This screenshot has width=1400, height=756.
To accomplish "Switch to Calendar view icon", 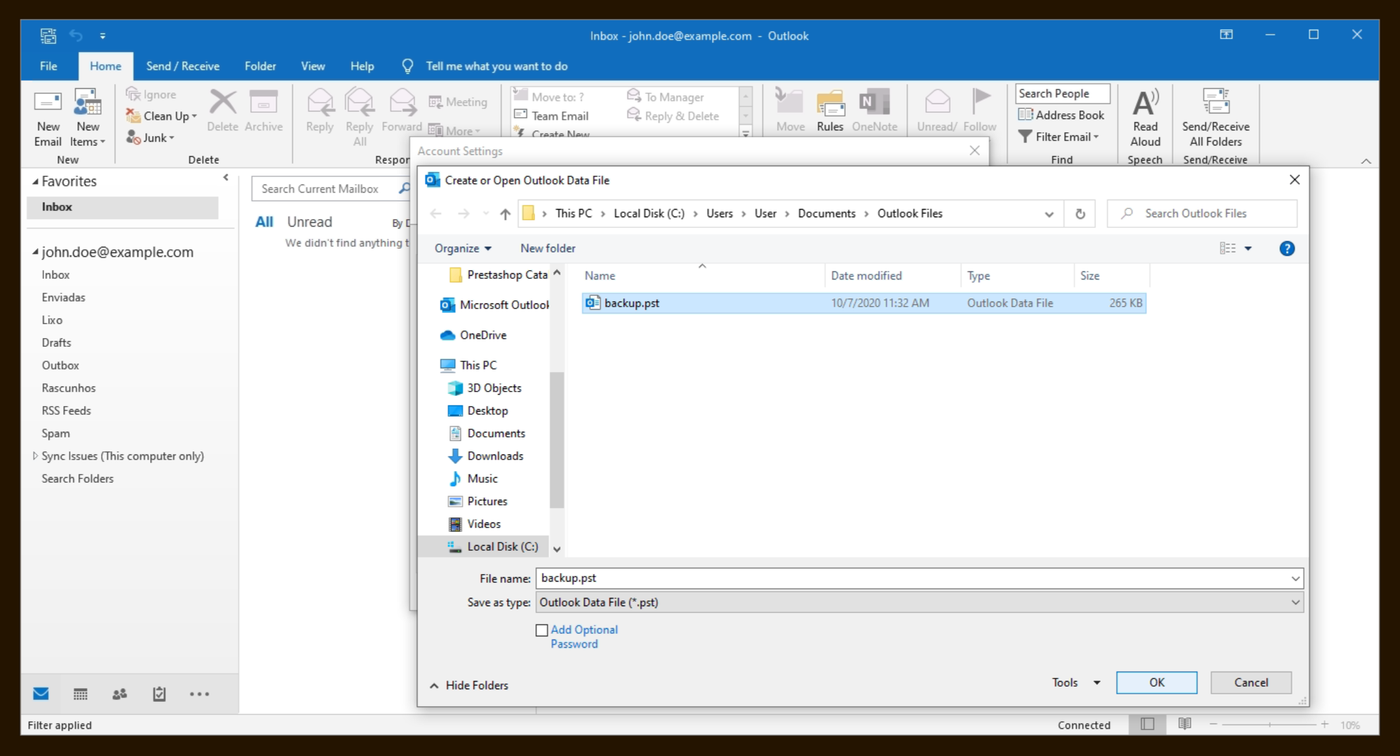I will pos(80,694).
